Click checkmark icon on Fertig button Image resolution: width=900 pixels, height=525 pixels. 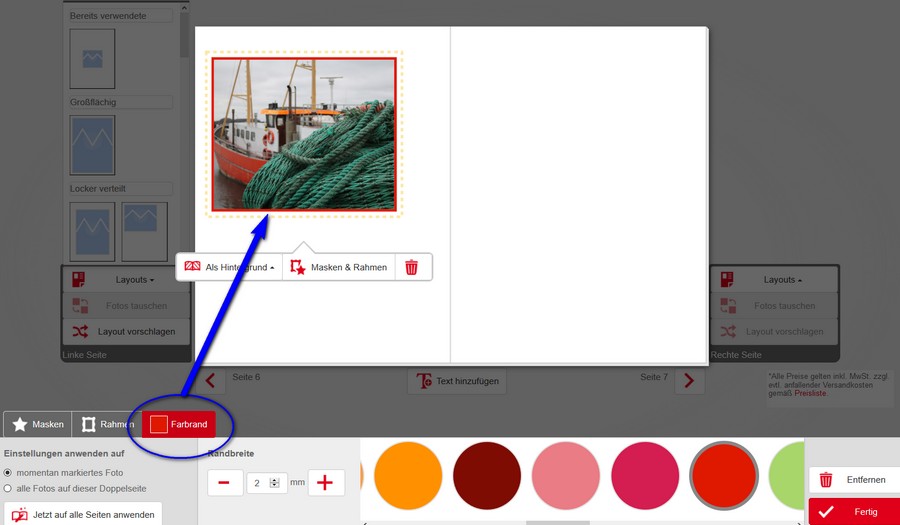pyautogui.click(x=826, y=512)
